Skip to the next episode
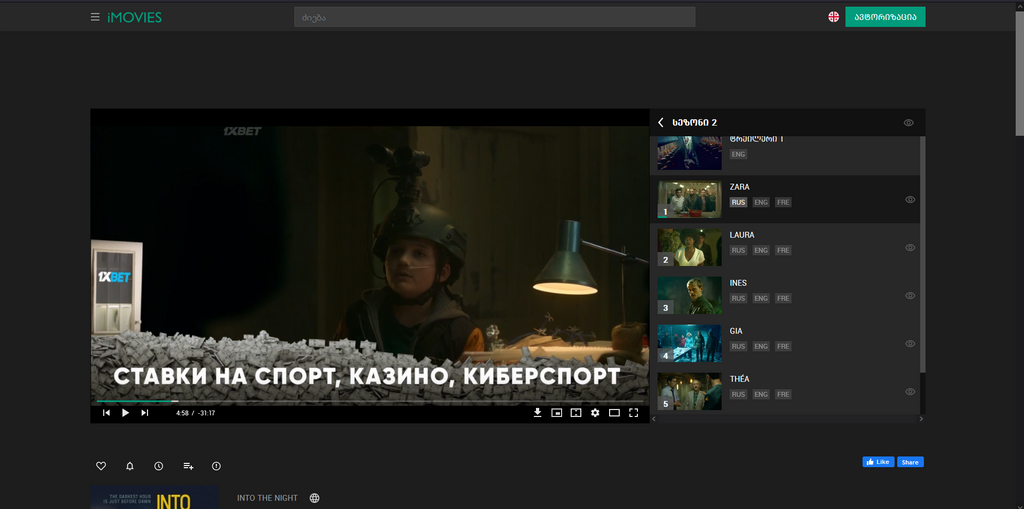This screenshot has height=509, width=1024. pyautogui.click(x=145, y=412)
